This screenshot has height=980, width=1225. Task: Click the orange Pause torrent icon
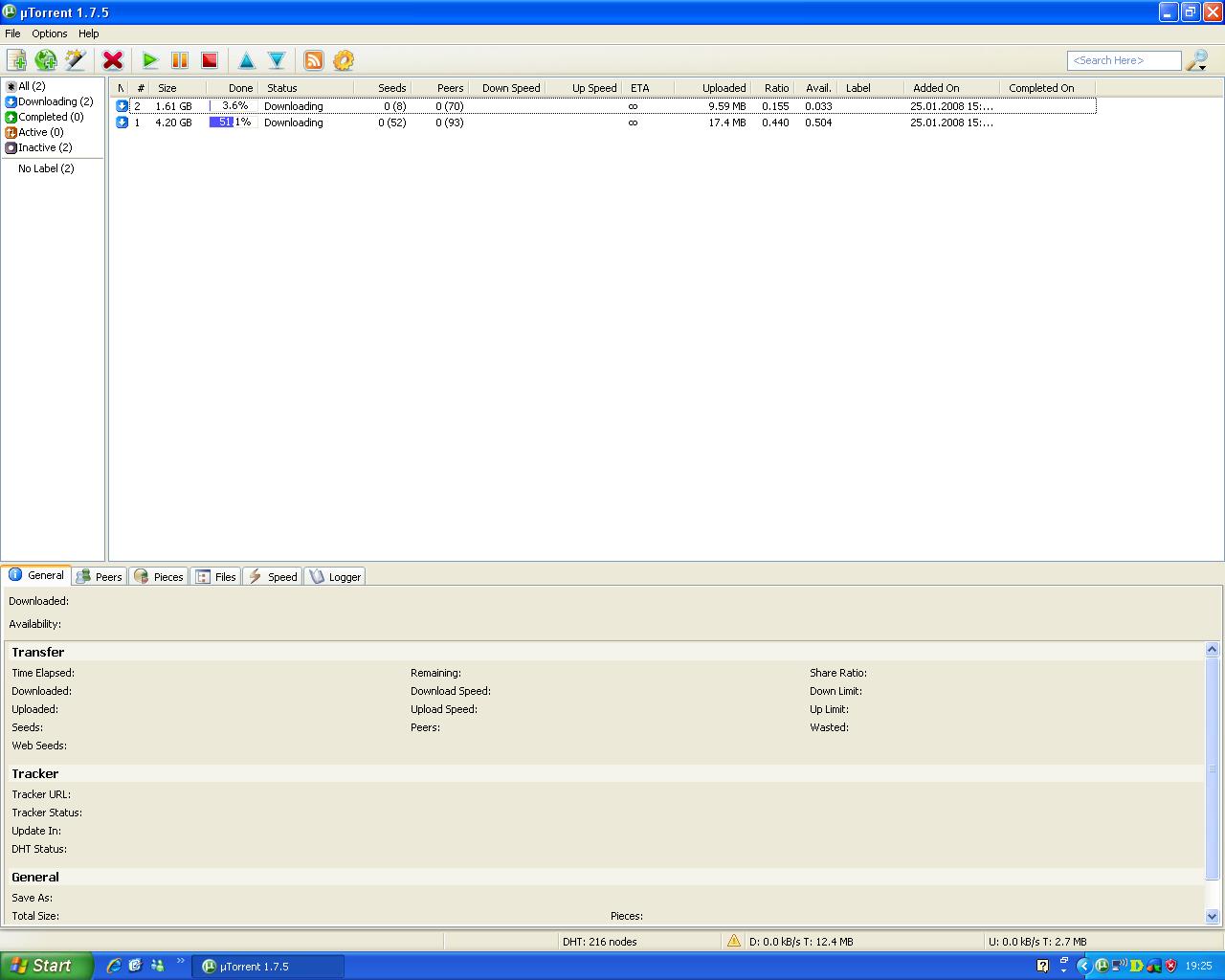180,60
